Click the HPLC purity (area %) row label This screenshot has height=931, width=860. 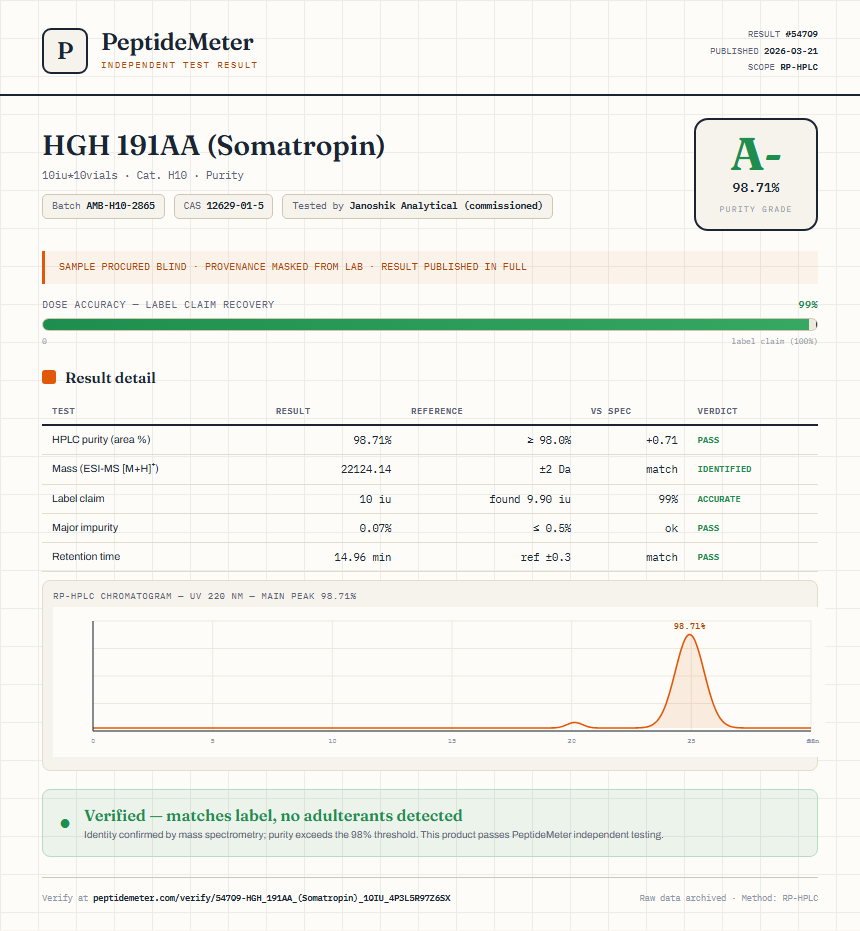pyautogui.click(x=101, y=439)
